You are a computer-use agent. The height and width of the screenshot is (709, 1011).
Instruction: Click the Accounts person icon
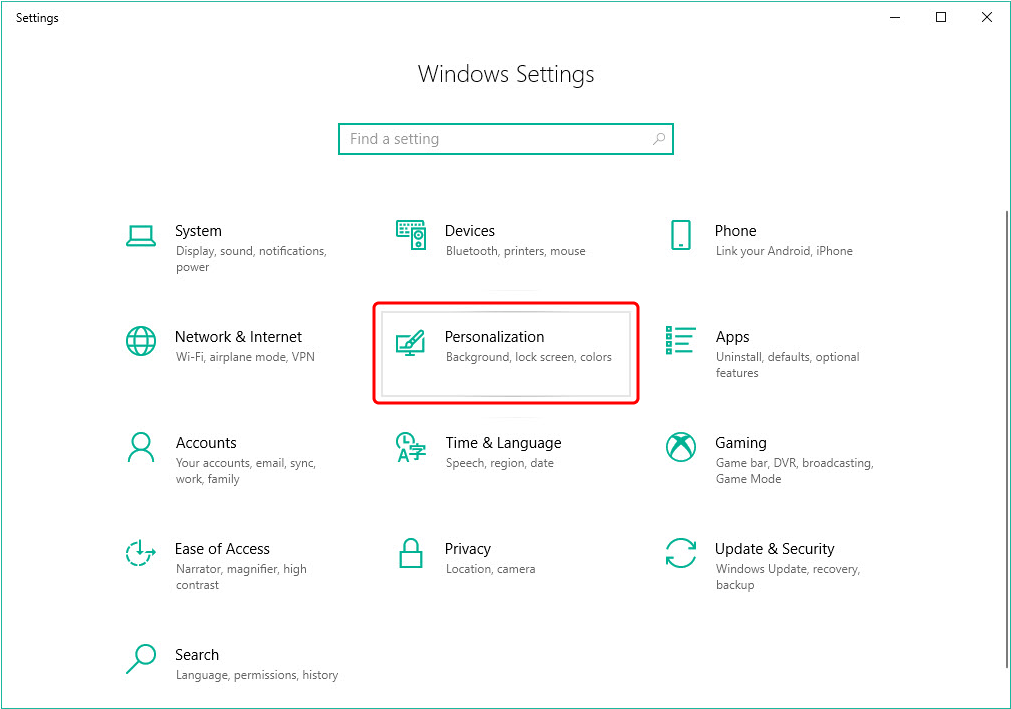[x=141, y=447]
